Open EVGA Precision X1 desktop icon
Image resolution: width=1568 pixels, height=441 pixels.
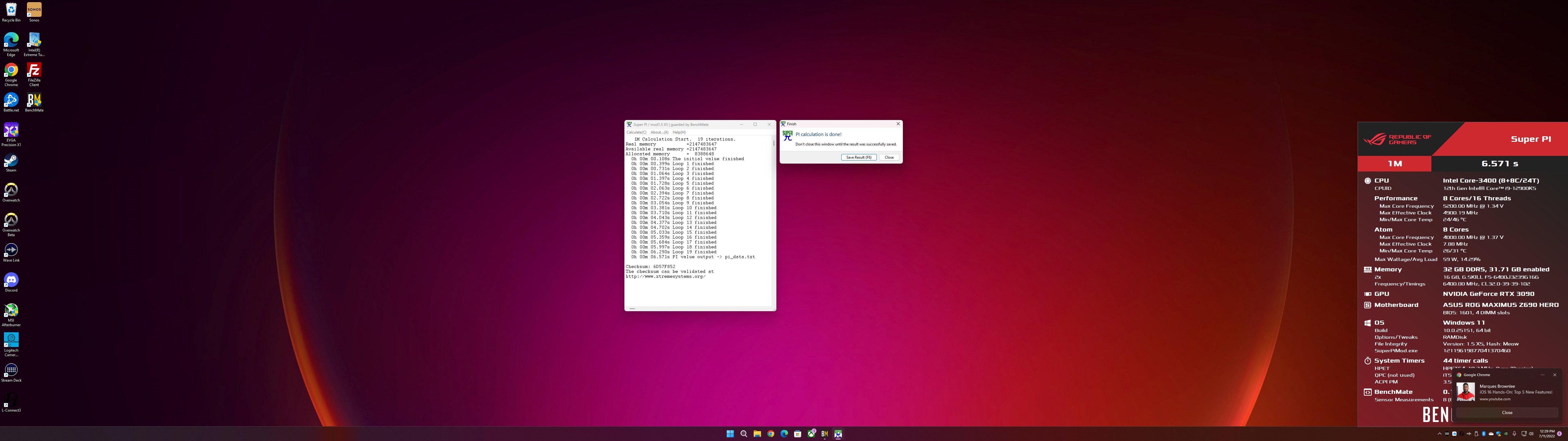[11, 135]
